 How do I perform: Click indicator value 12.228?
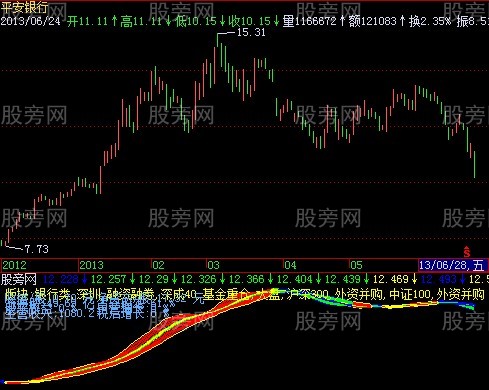click(x=61, y=279)
